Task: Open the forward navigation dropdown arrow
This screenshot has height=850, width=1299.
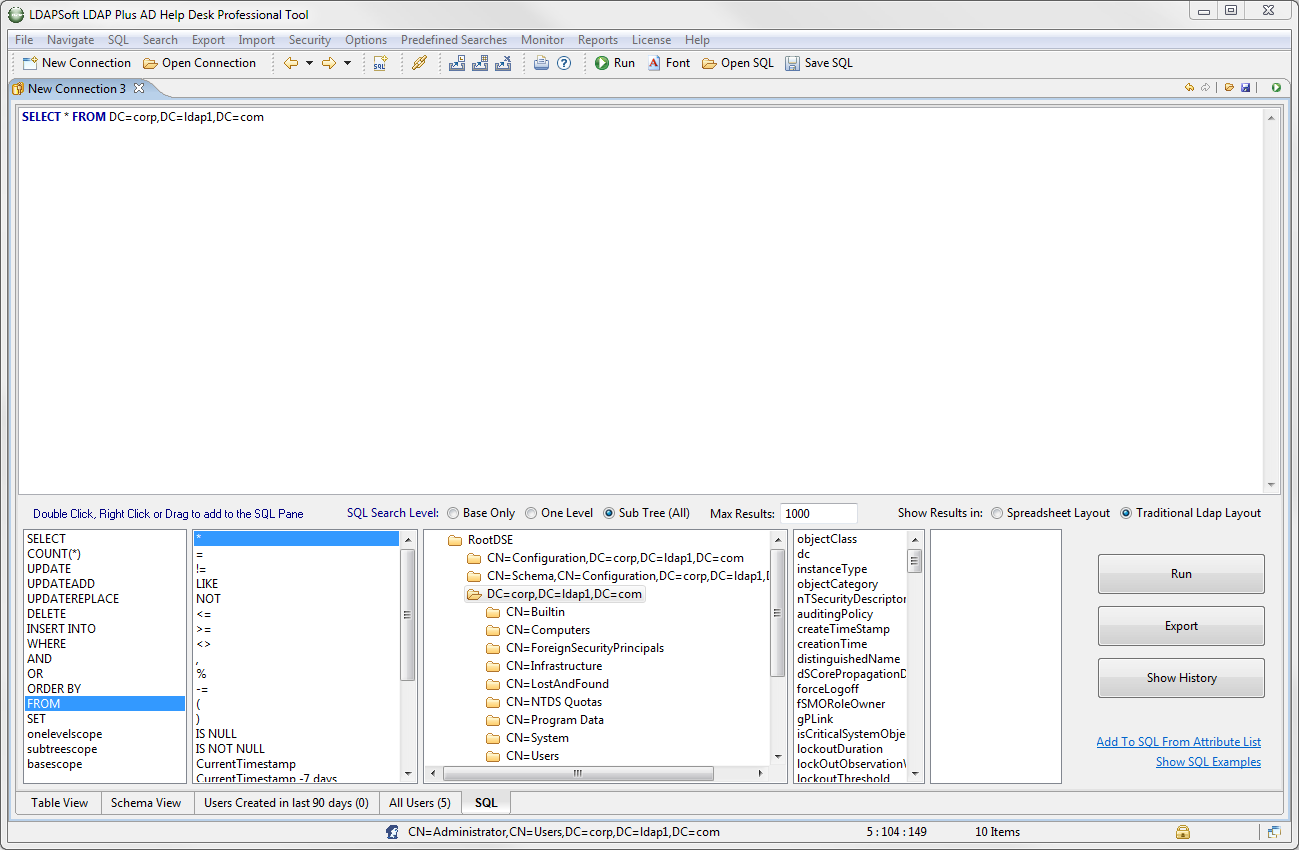Action: pos(347,63)
